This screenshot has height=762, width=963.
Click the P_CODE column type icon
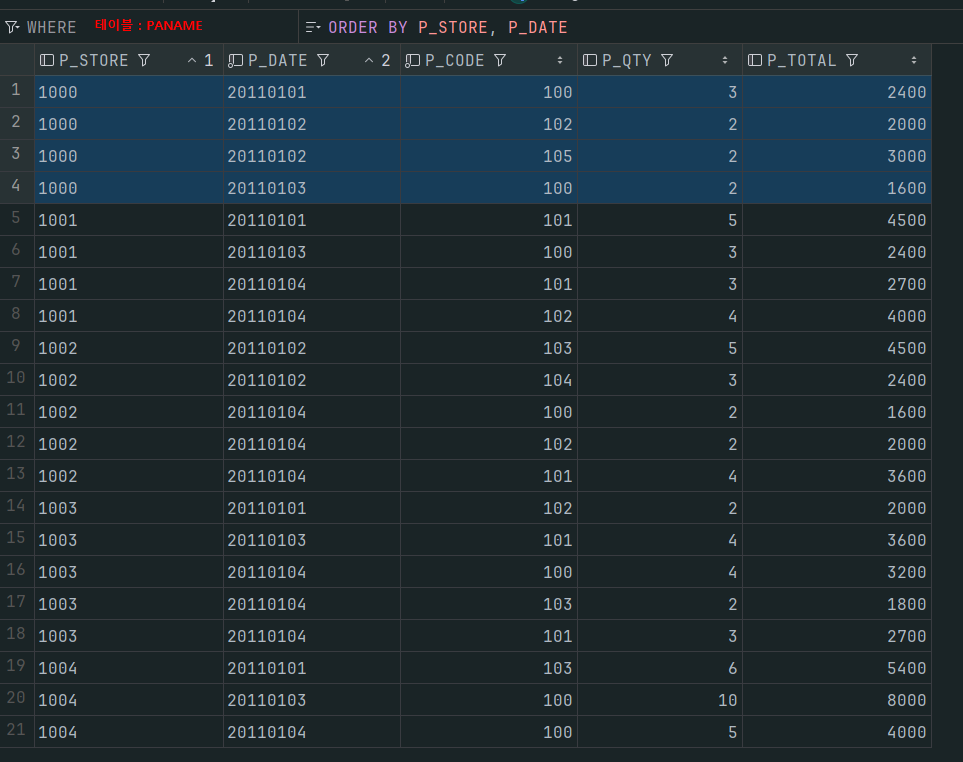point(412,60)
